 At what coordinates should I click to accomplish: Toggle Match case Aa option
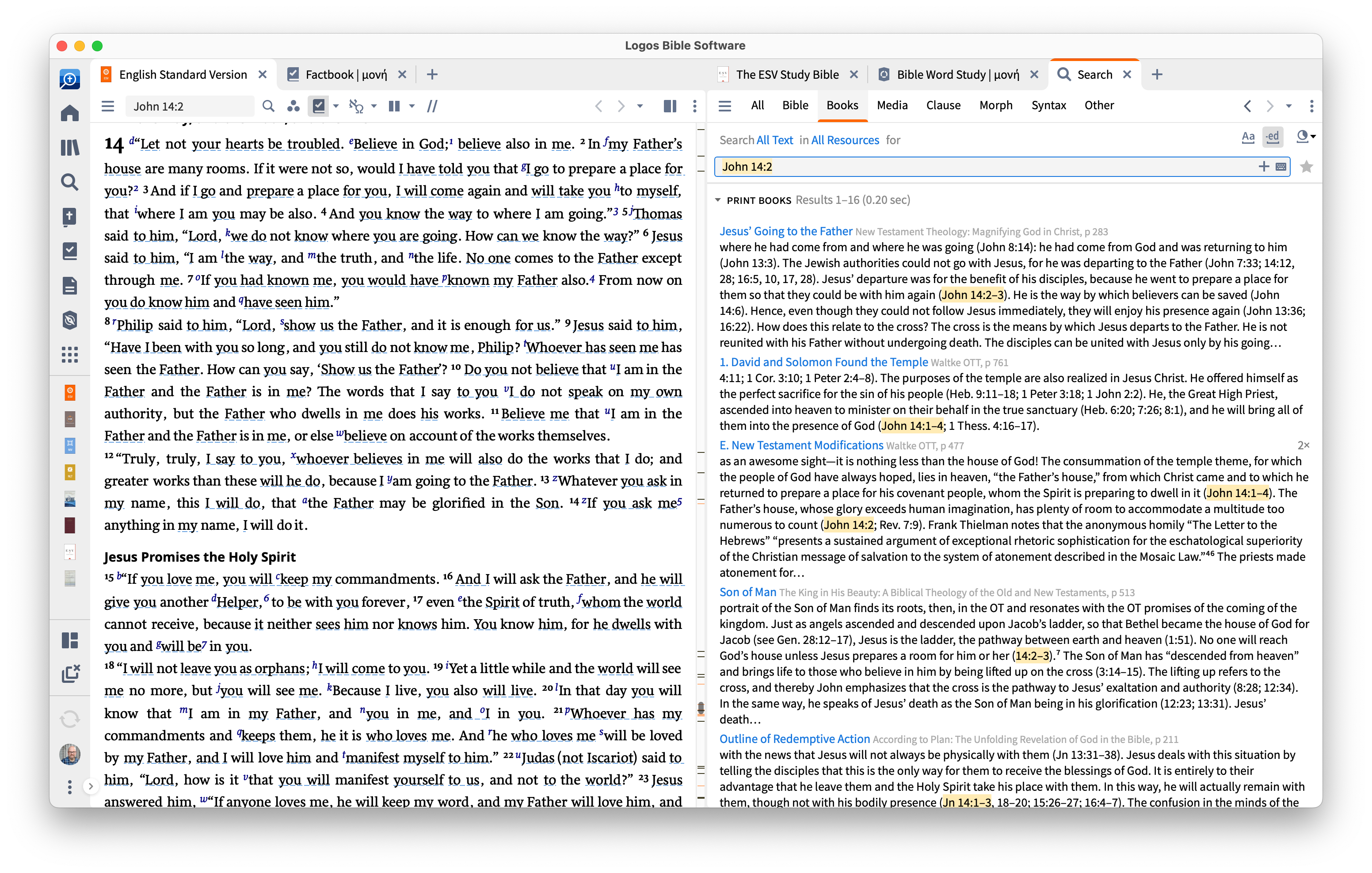pyautogui.click(x=1248, y=137)
